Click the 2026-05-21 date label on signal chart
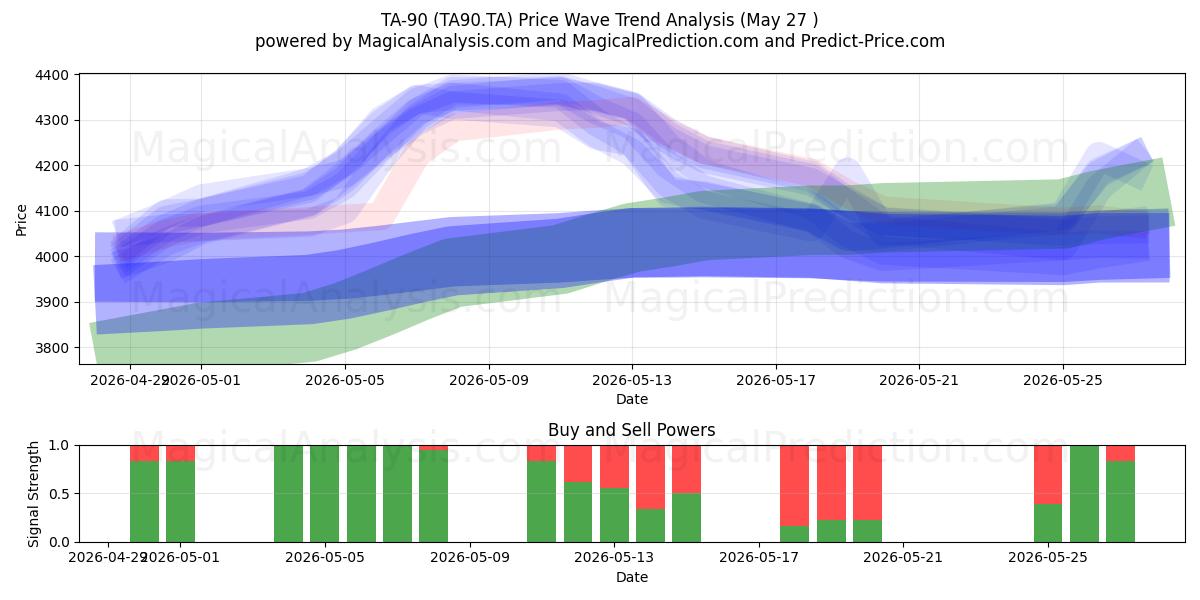The height and width of the screenshot is (600, 1200). (904, 558)
